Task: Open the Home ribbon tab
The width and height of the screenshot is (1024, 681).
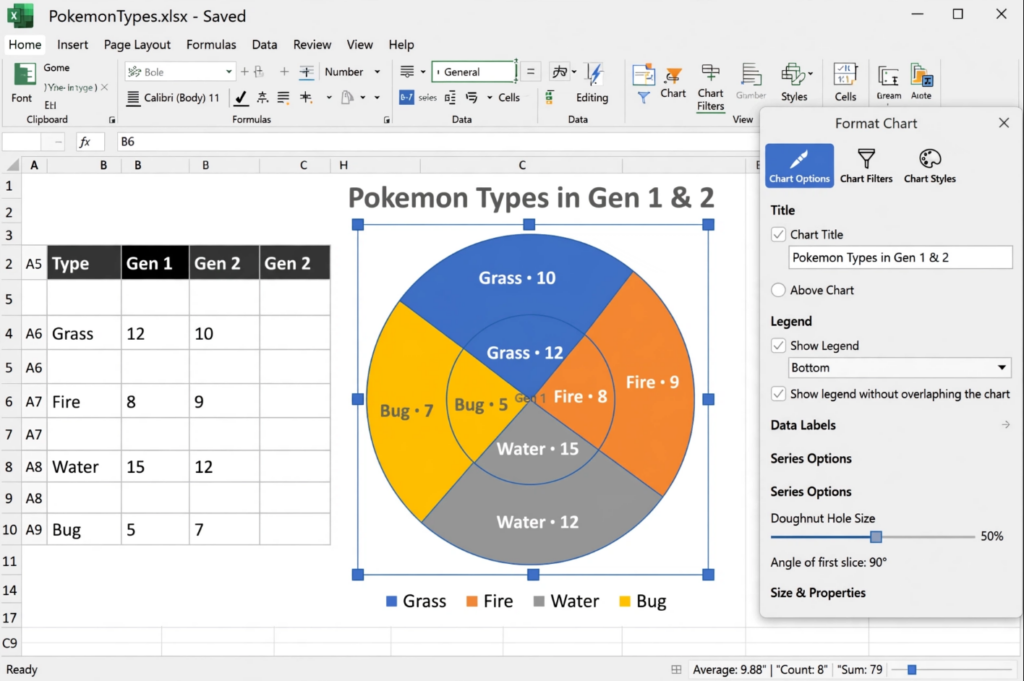Action: [25, 44]
